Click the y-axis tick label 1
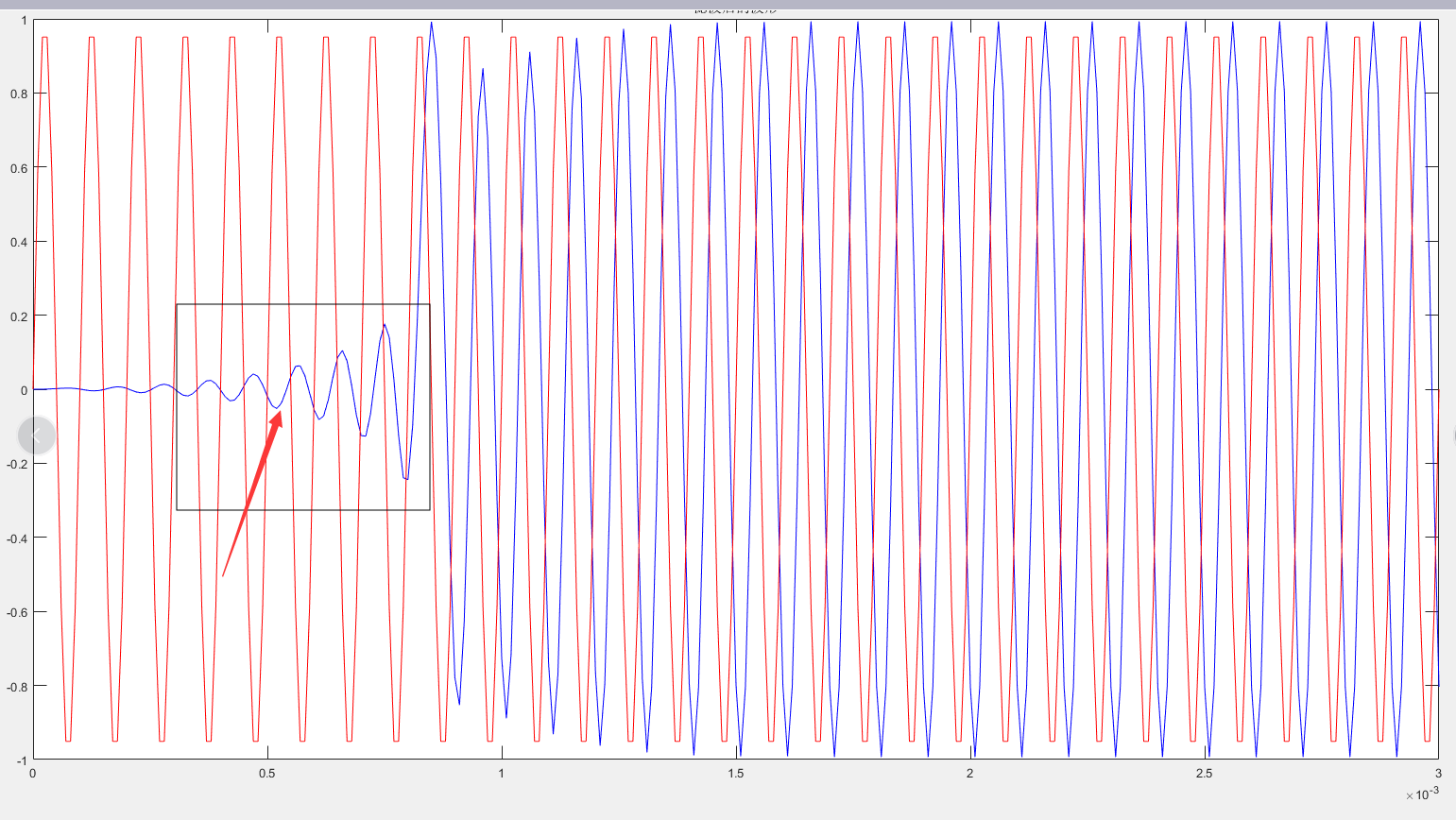 [x=25, y=19]
